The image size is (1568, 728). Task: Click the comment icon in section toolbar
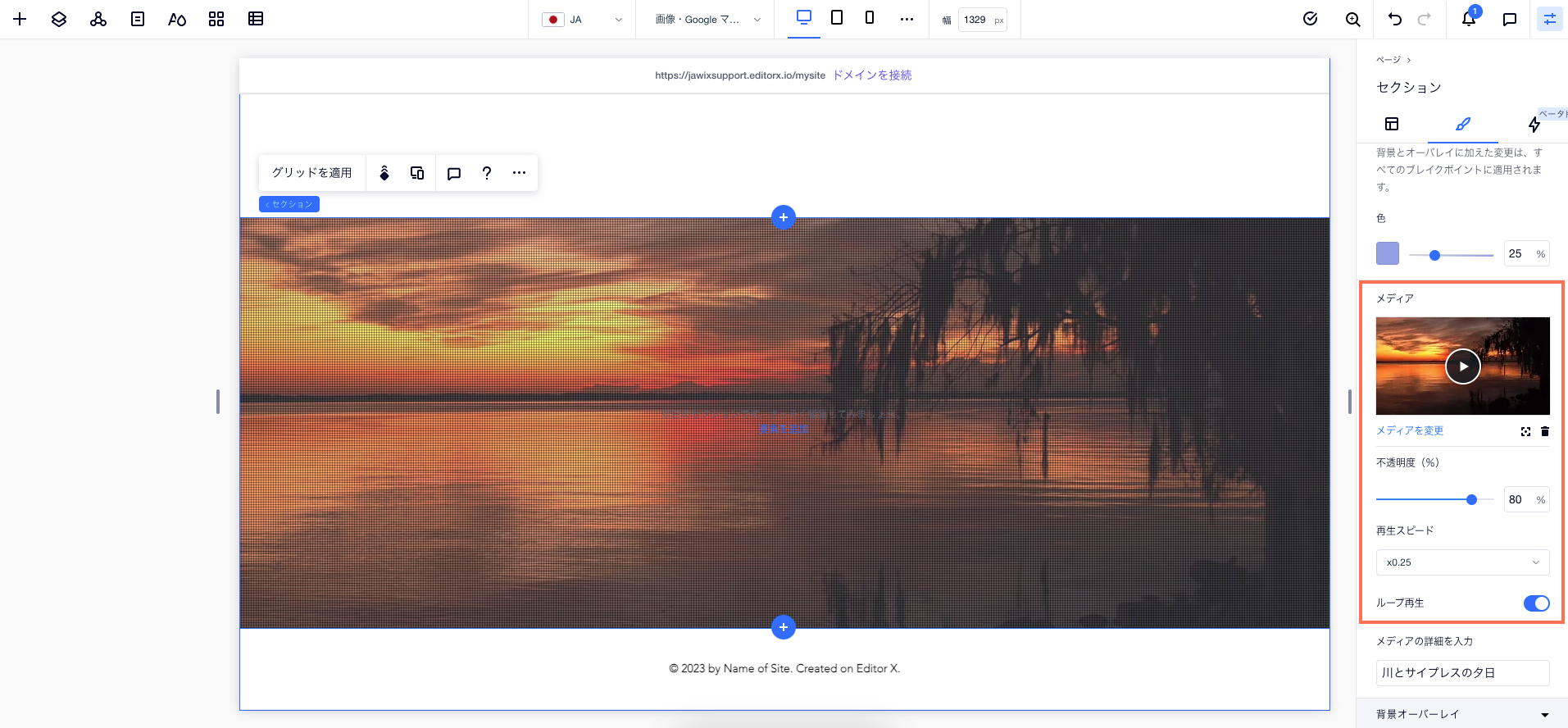(454, 173)
